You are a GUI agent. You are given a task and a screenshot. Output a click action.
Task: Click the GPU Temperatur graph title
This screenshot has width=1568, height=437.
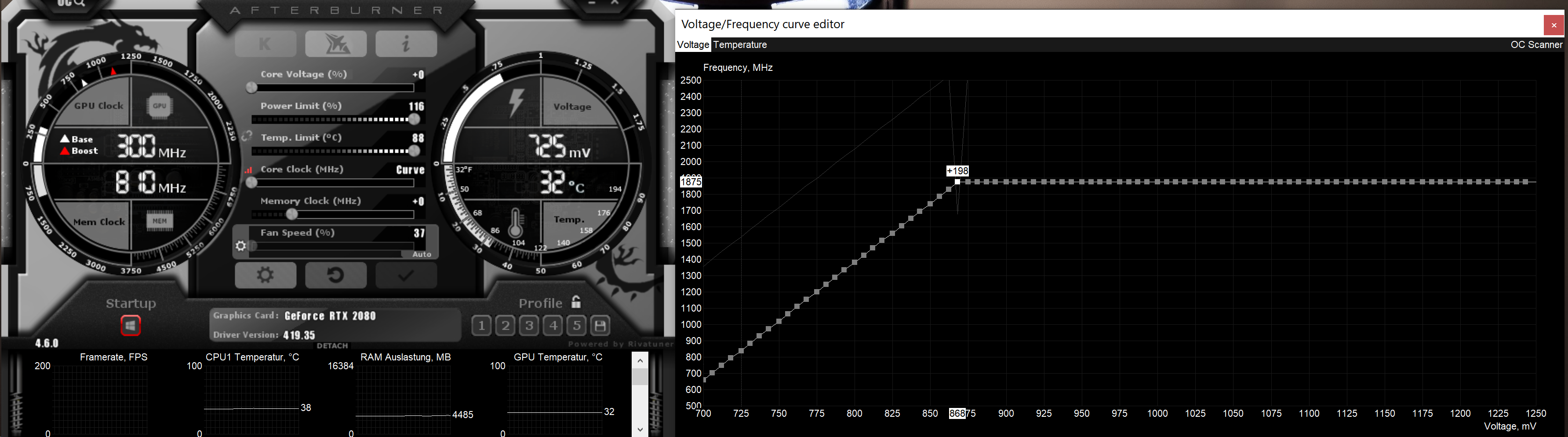tap(558, 357)
